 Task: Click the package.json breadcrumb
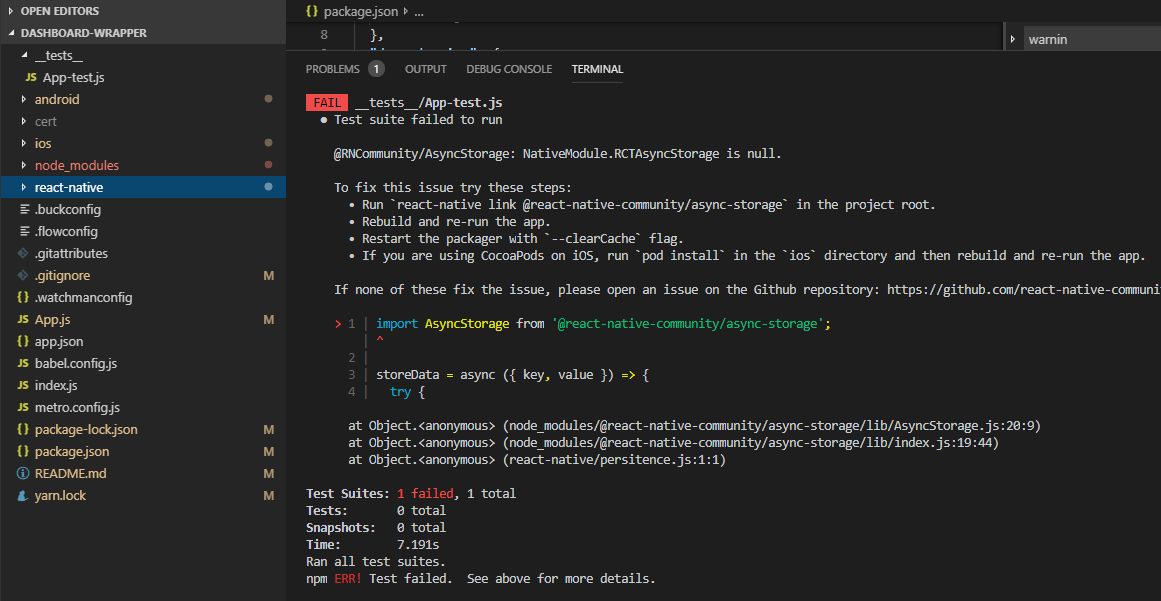point(361,12)
